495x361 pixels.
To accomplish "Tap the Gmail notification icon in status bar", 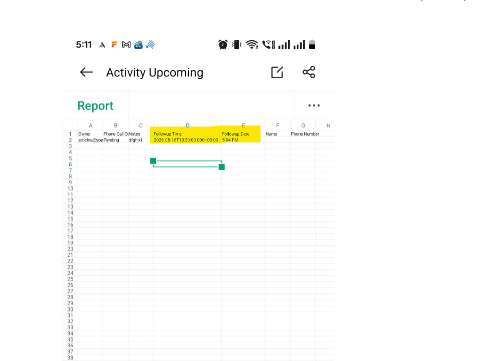I will [x=126, y=44].
